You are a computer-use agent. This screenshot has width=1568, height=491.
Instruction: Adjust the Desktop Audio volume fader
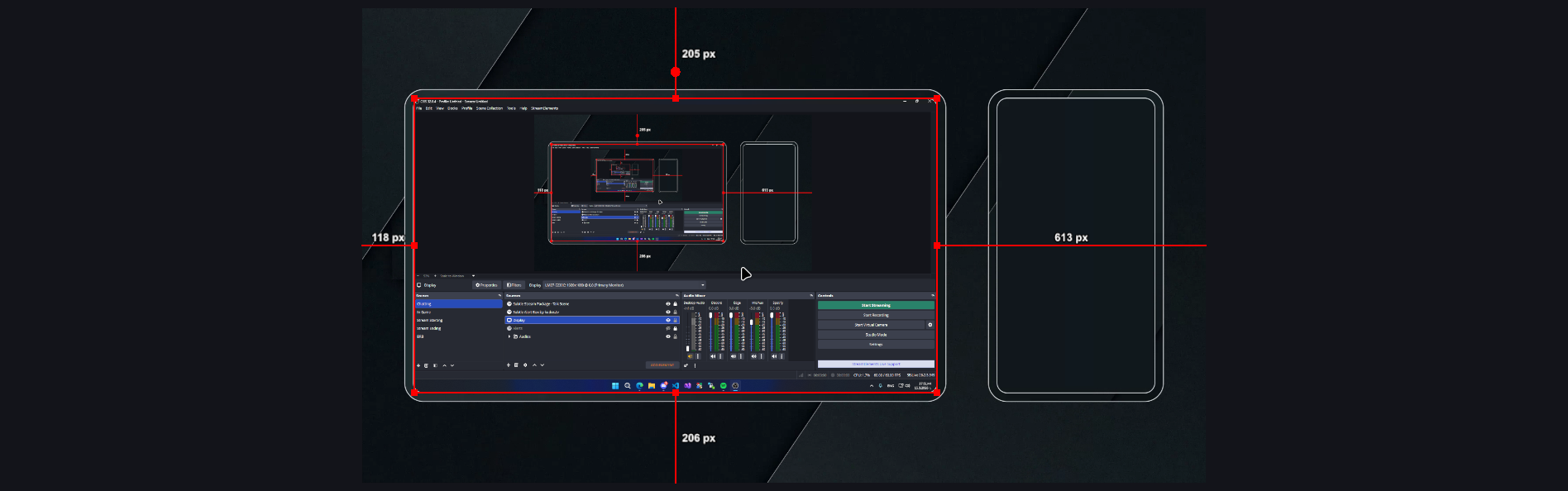[x=688, y=349]
